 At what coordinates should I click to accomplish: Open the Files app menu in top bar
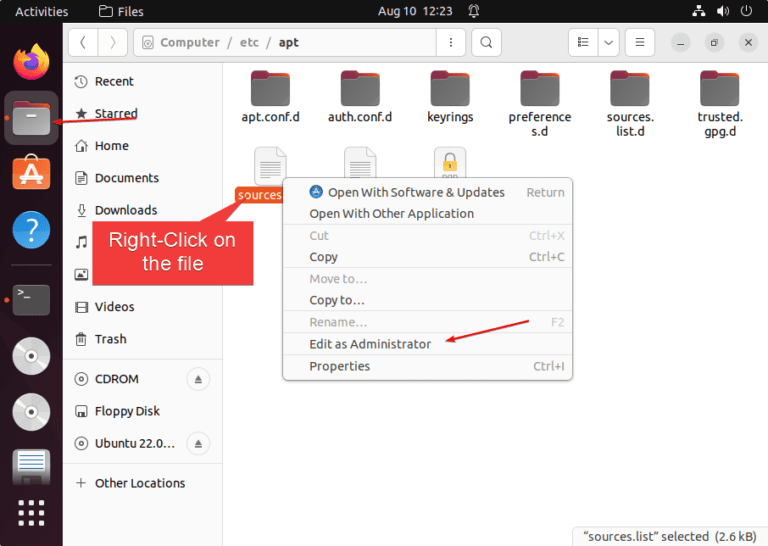point(121,11)
